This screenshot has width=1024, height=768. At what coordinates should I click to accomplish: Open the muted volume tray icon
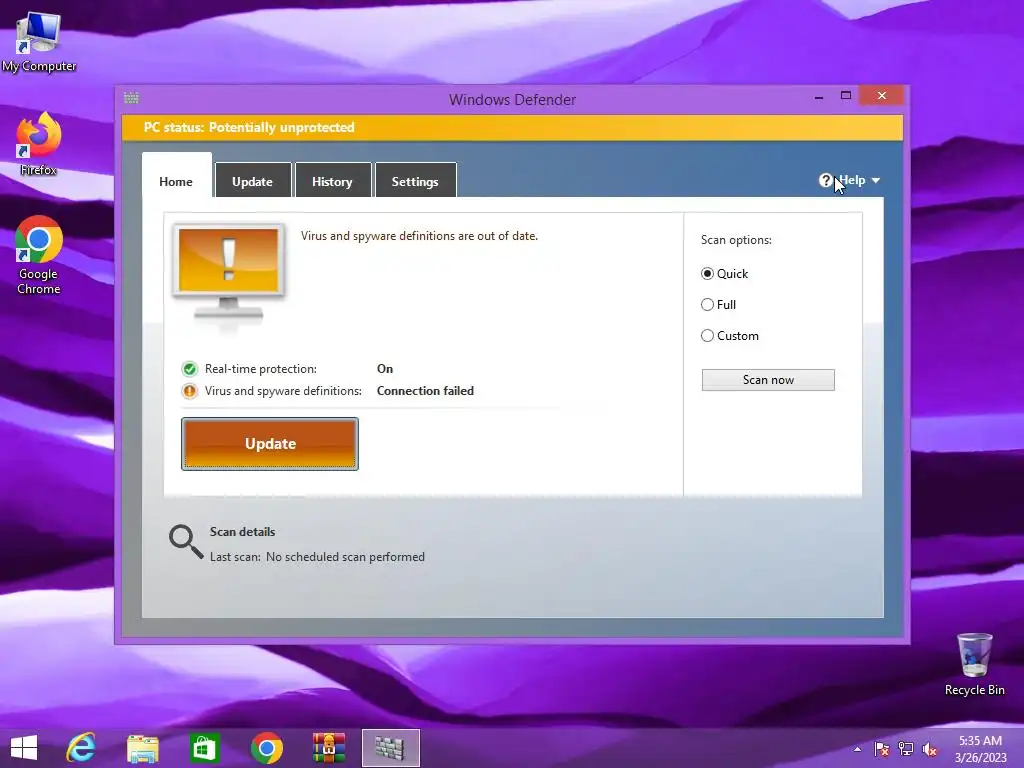coord(930,749)
